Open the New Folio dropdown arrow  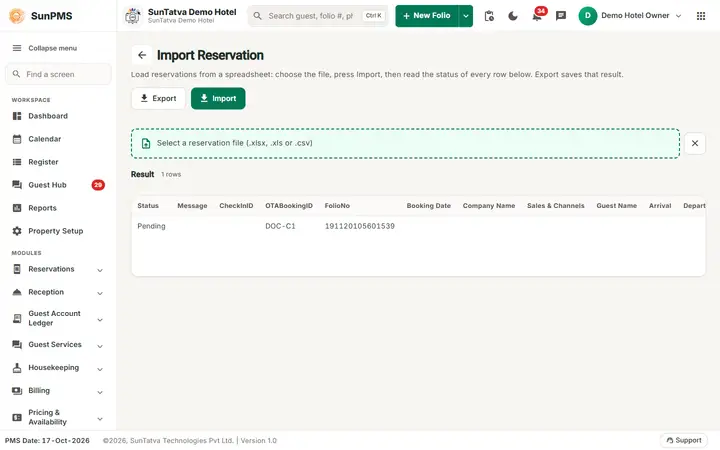pos(466,16)
